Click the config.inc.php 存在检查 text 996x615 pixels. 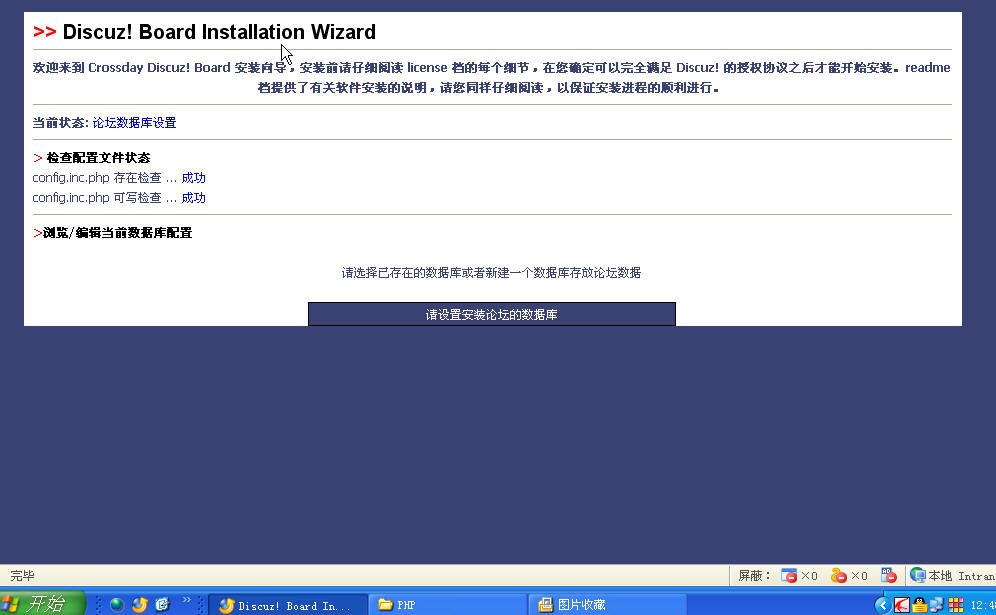pos(97,178)
